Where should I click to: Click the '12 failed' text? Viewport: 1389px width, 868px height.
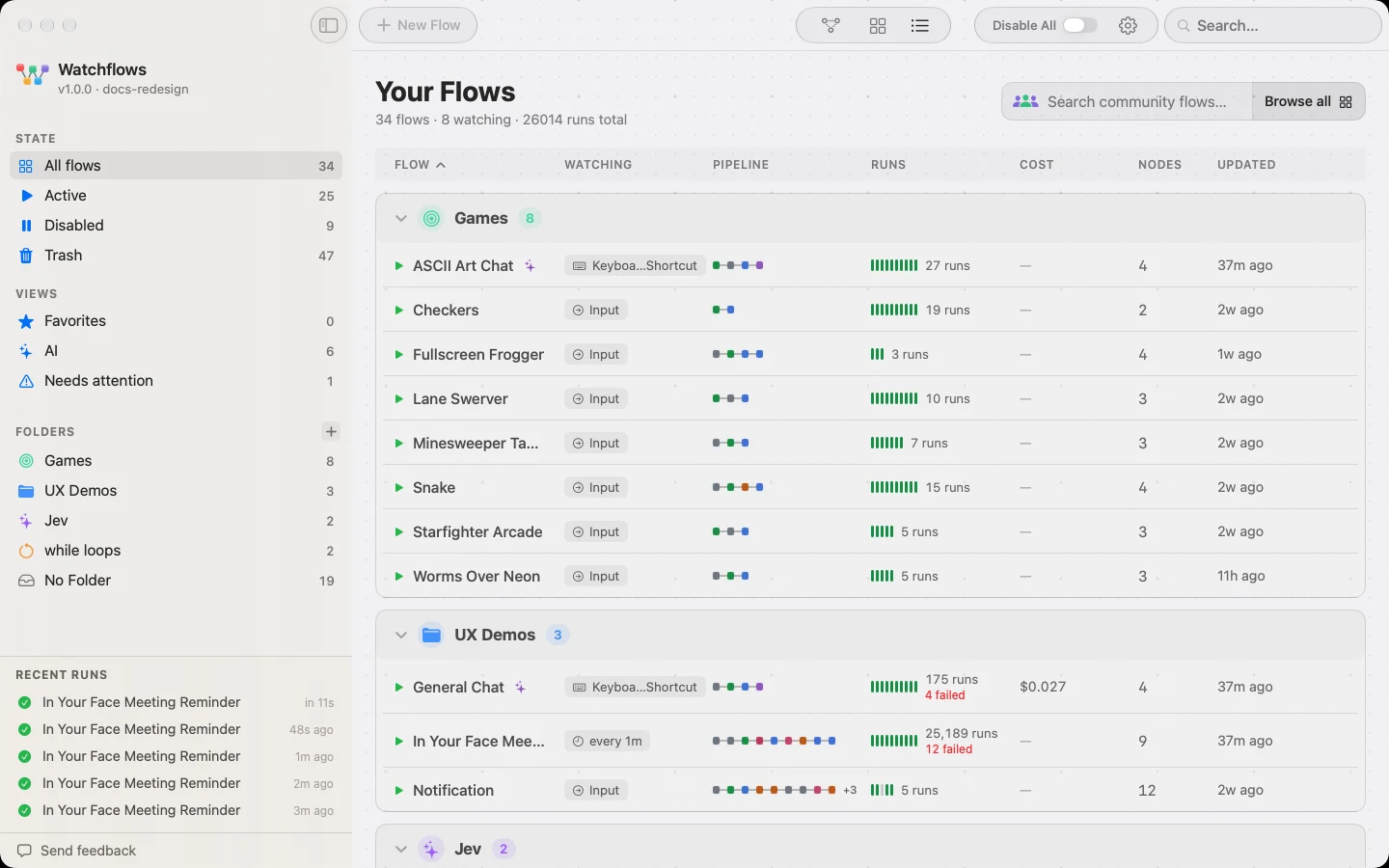point(949,749)
